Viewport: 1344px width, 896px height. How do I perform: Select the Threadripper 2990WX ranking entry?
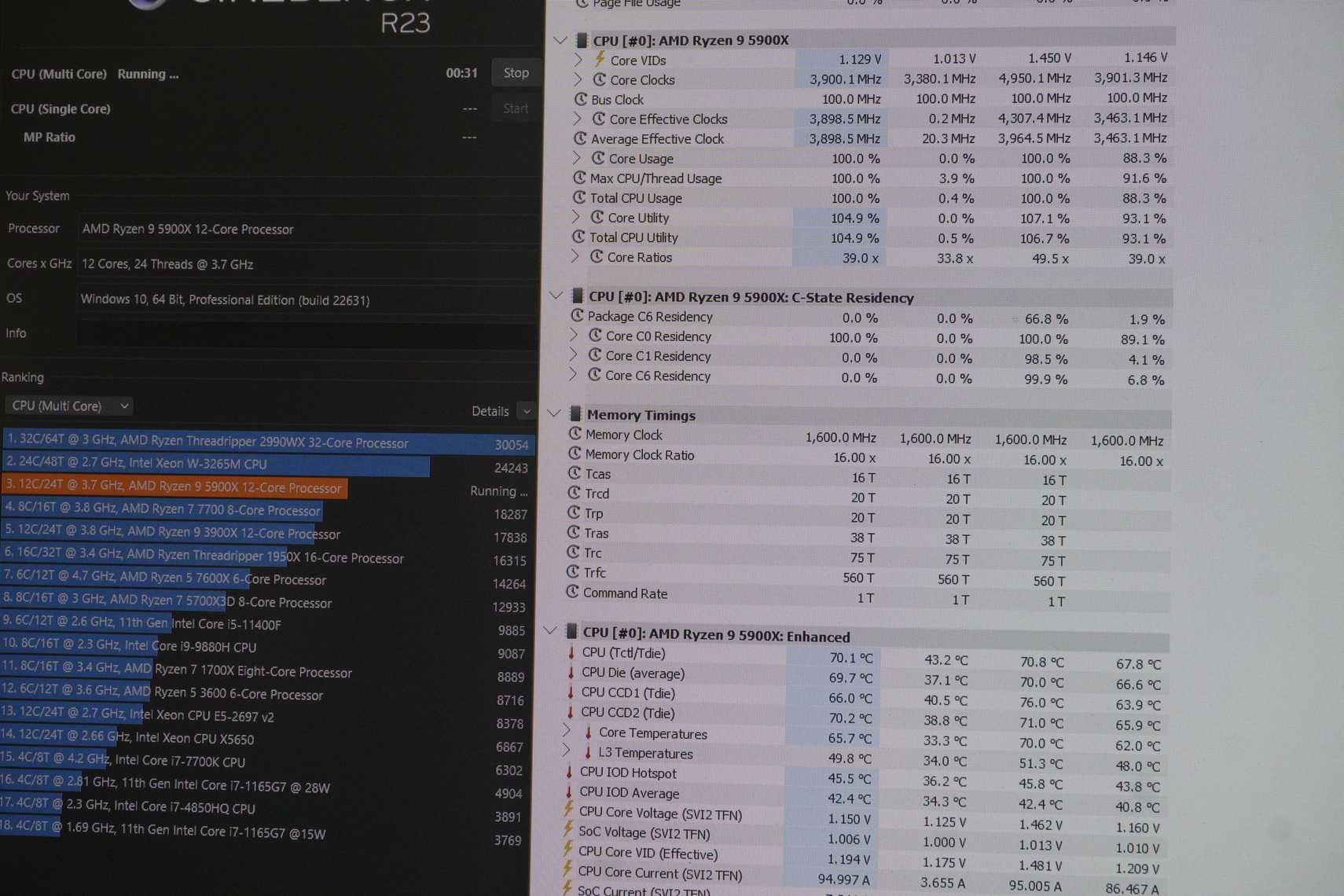[x=267, y=443]
